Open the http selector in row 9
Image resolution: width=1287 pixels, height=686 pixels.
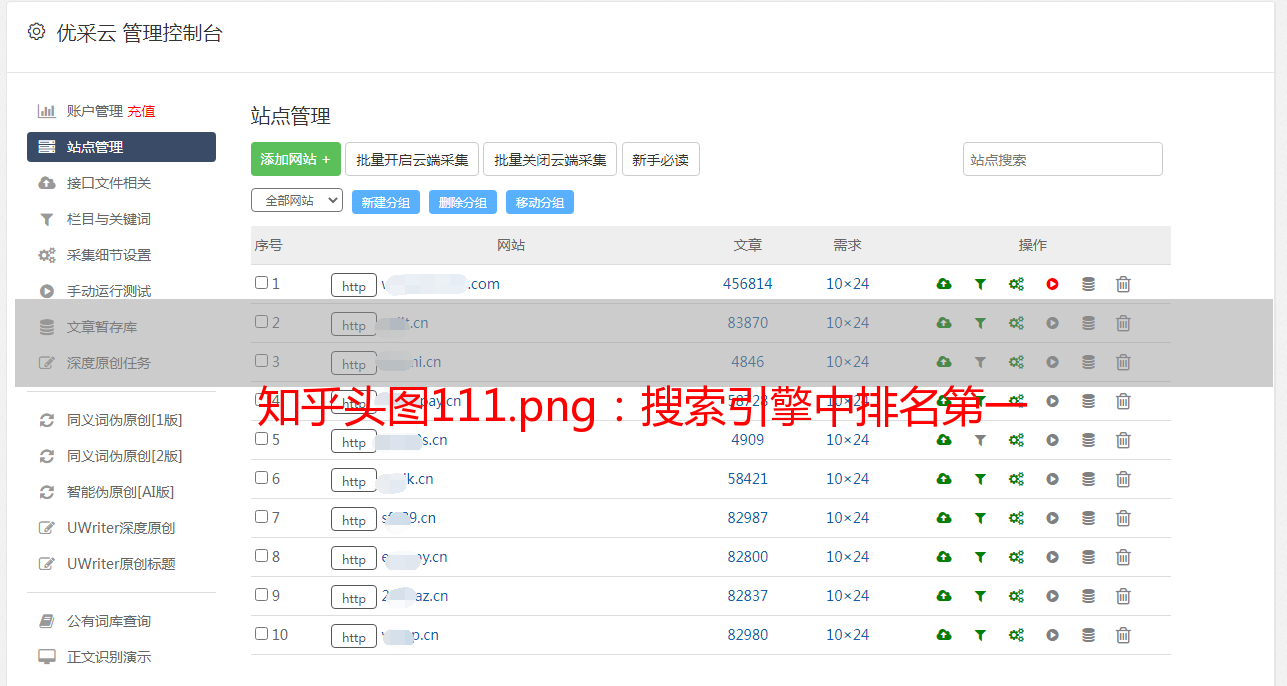pyautogui.click(x=354, y=598)
